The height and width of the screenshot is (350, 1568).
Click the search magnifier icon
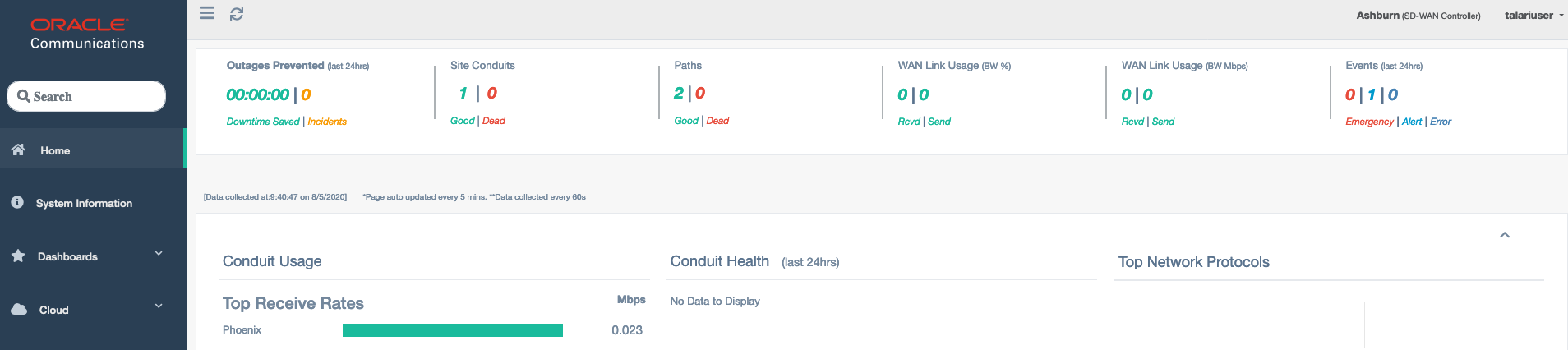click(x=24, y=96)
